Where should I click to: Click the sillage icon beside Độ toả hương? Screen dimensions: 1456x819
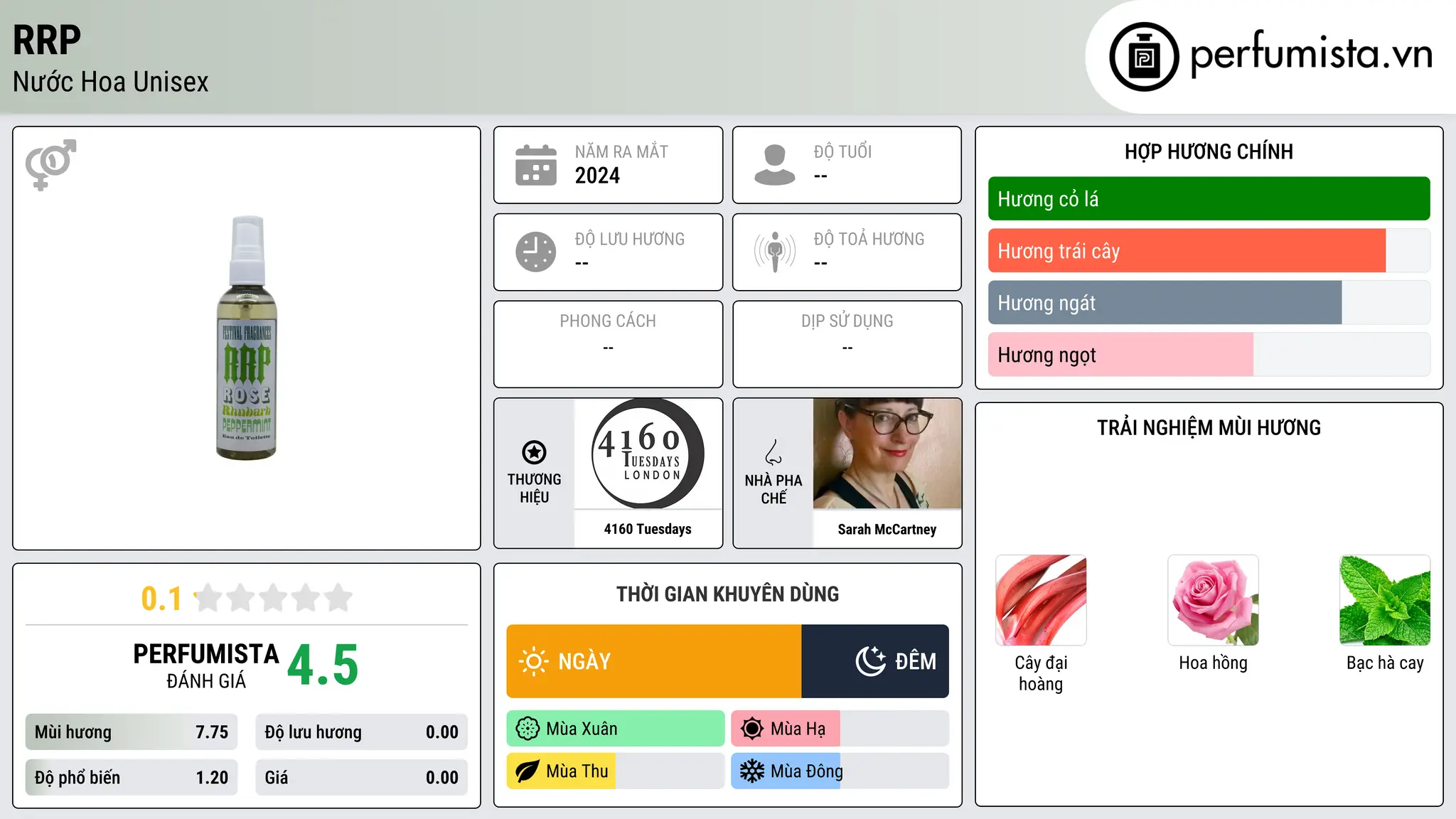774,252
